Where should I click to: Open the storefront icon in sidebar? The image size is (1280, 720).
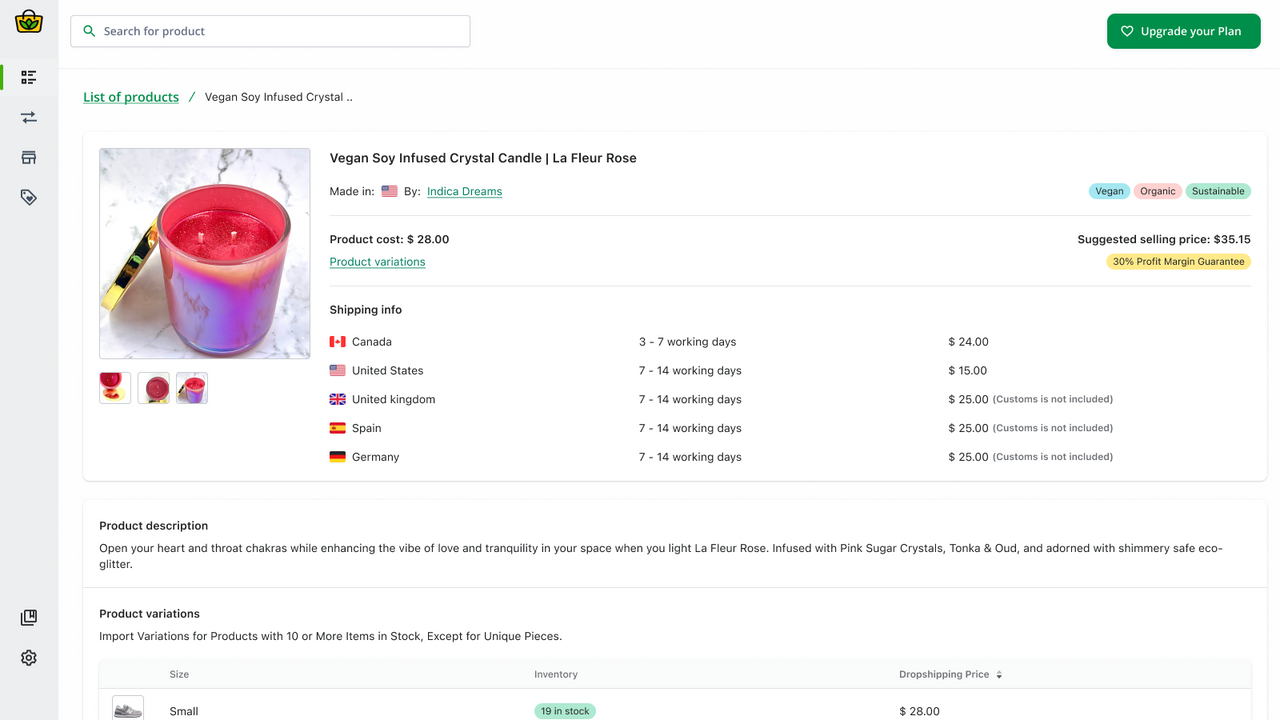28,157
